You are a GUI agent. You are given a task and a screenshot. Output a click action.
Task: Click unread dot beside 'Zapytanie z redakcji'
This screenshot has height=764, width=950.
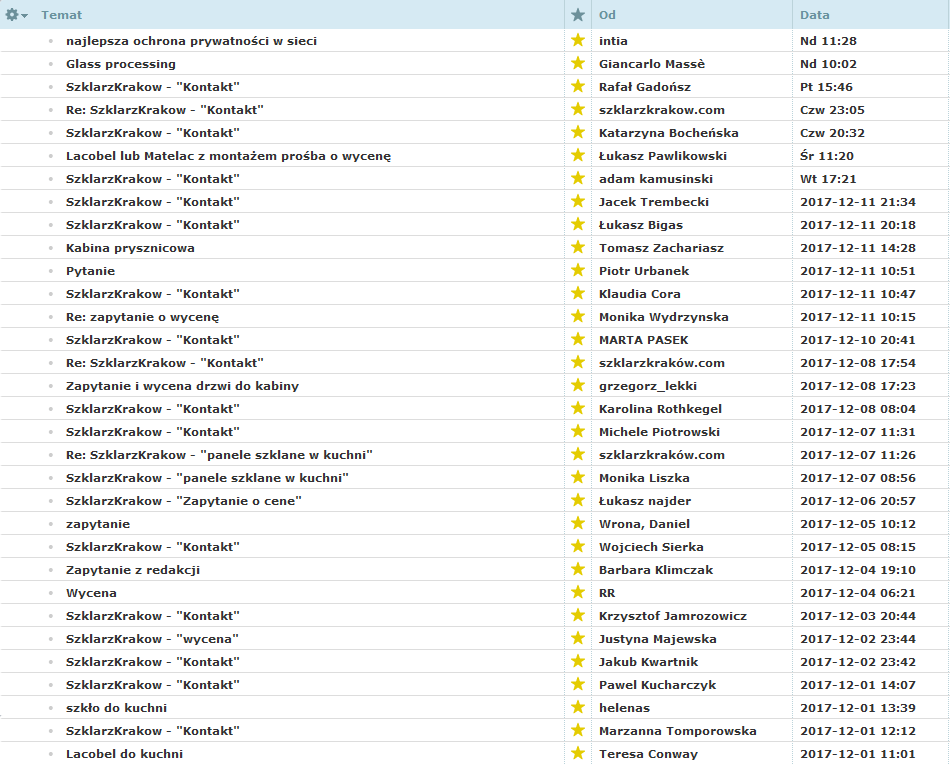pyautogui.click(x=51, y=571)
